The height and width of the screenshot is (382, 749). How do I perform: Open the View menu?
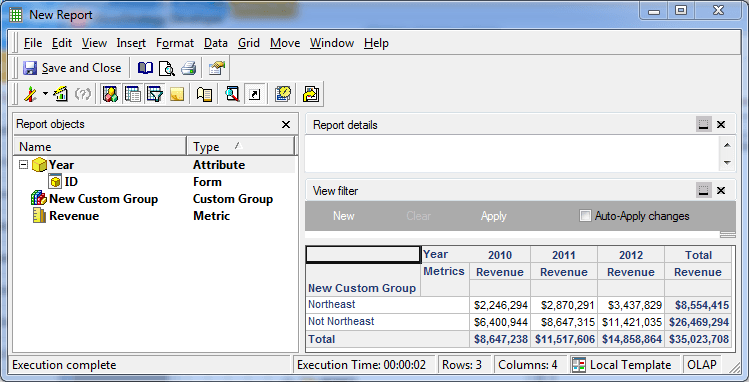(94, 43)
